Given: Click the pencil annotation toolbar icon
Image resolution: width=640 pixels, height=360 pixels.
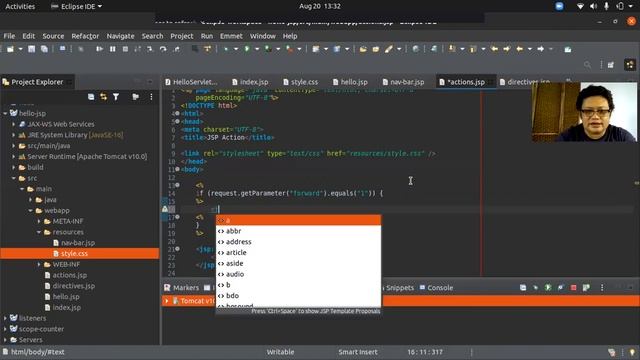Looking at the screenshot, I should (x=389, y=49).
